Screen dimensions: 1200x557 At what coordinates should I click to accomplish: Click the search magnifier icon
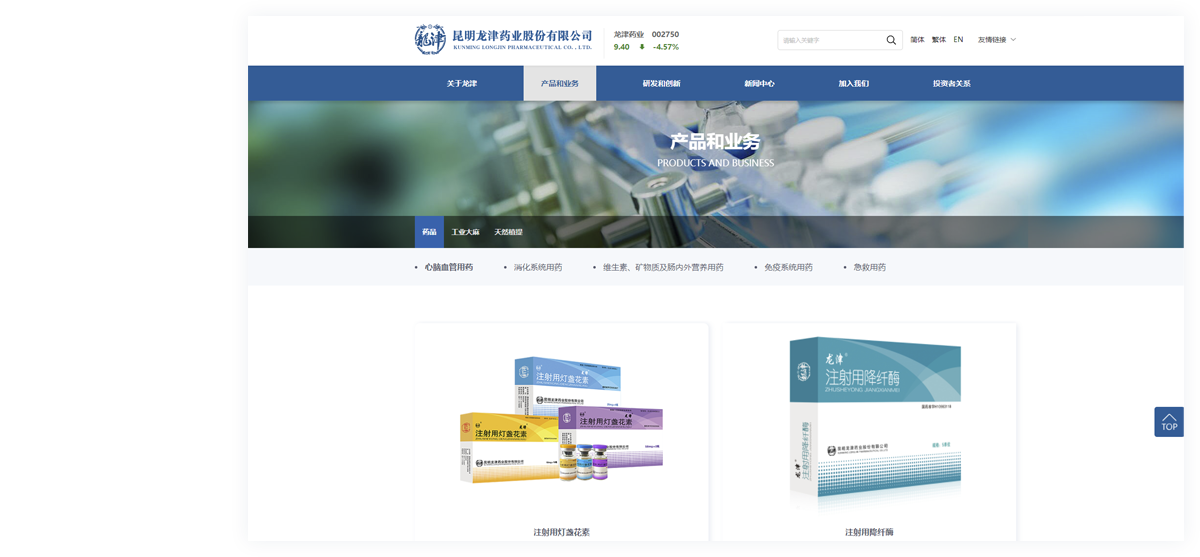coord(891,40)
